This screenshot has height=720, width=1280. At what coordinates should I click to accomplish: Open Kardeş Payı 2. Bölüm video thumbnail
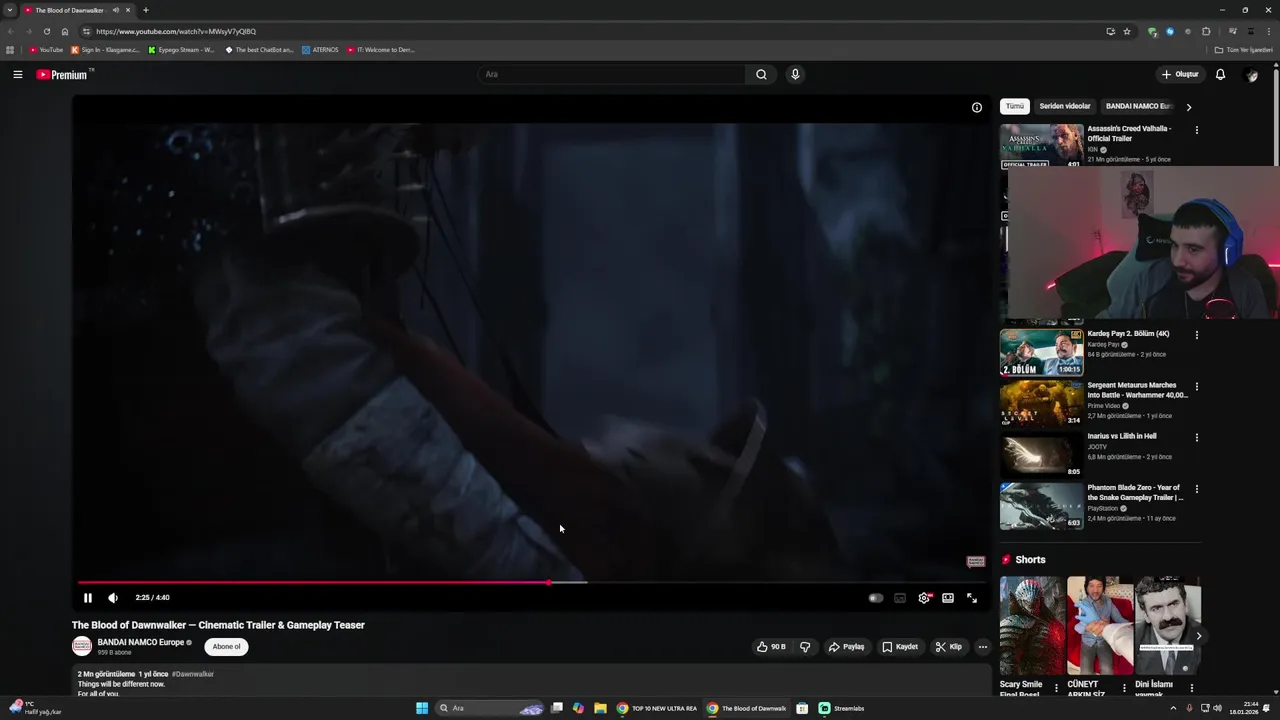pyautogui.click(x=1041, y=352)
